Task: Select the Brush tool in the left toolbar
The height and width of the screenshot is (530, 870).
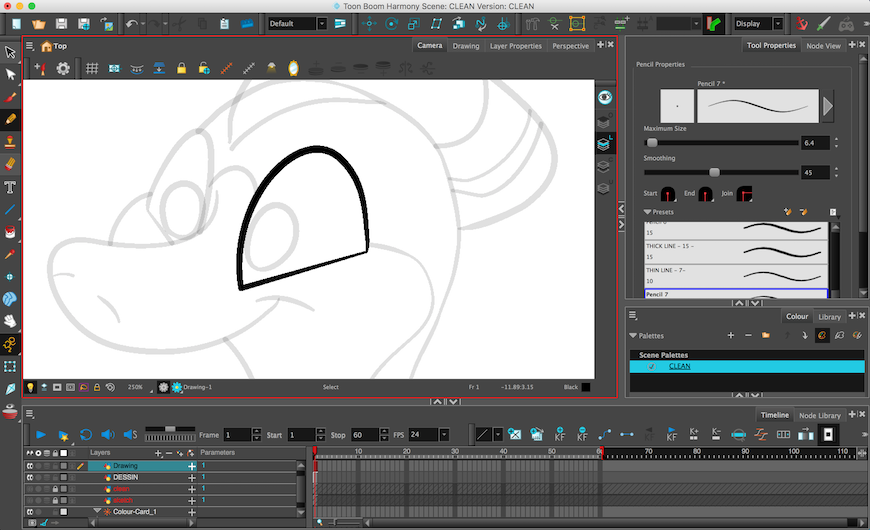Action: [10, 97]
